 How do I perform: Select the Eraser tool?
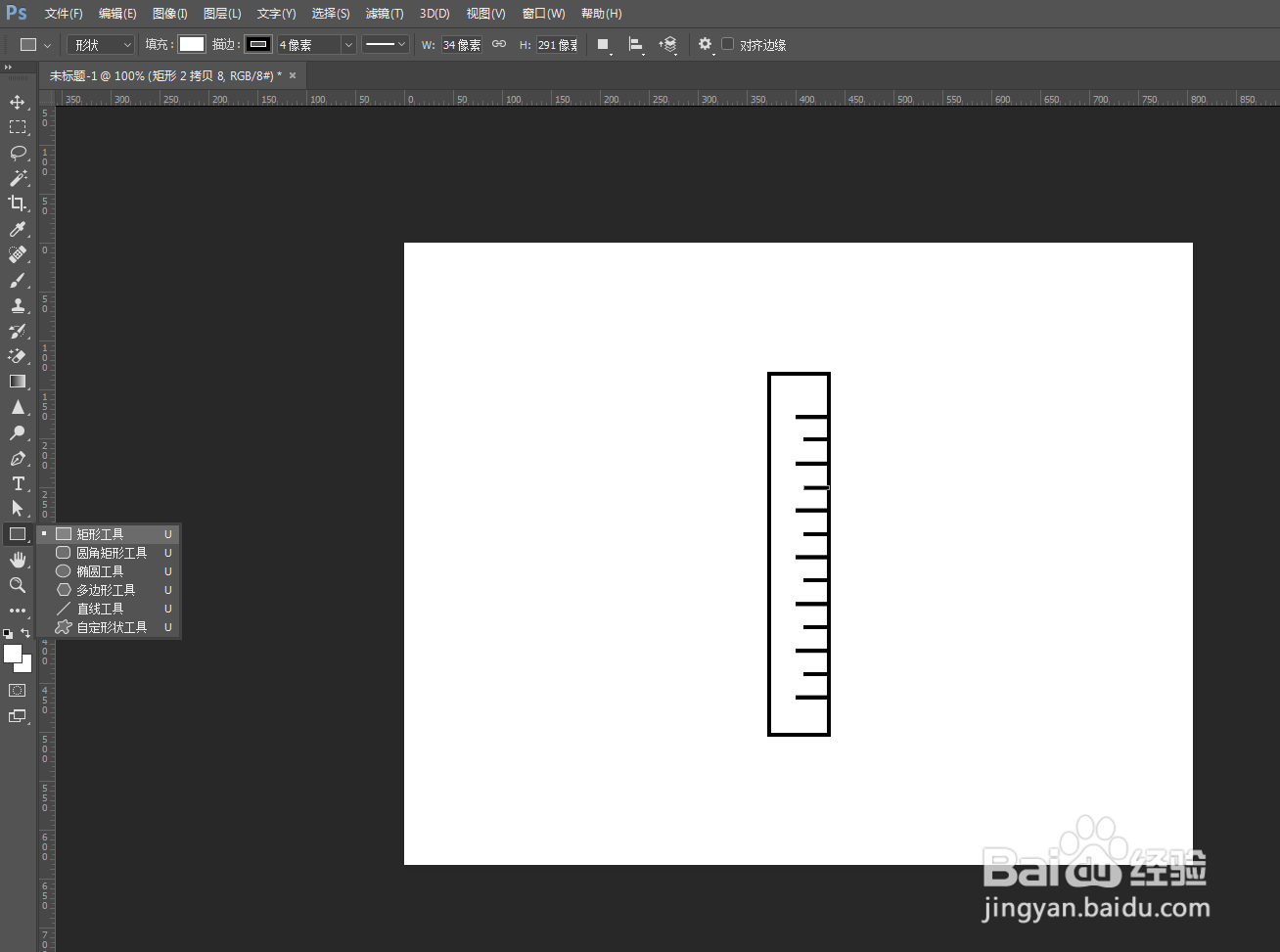pos(18,356)
